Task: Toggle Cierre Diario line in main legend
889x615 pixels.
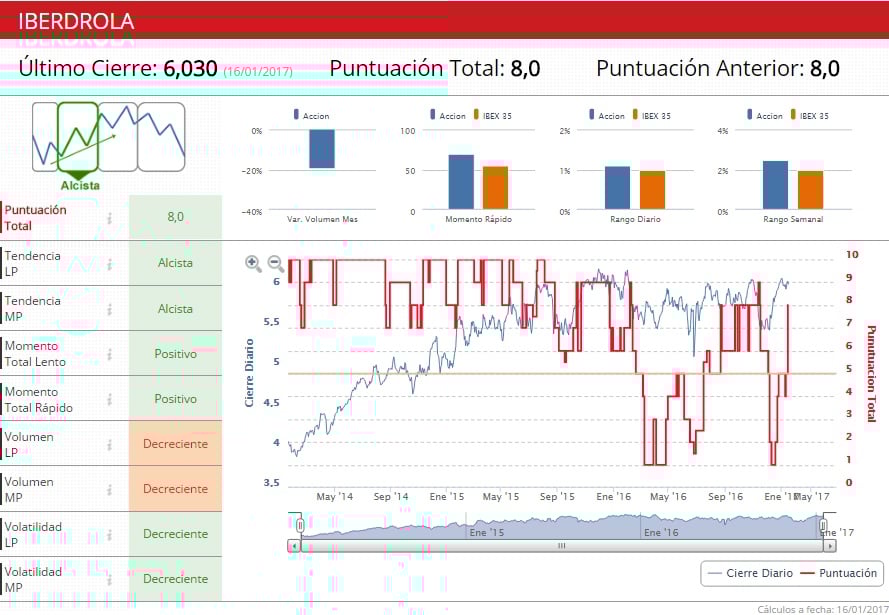Action: (750, 573)
